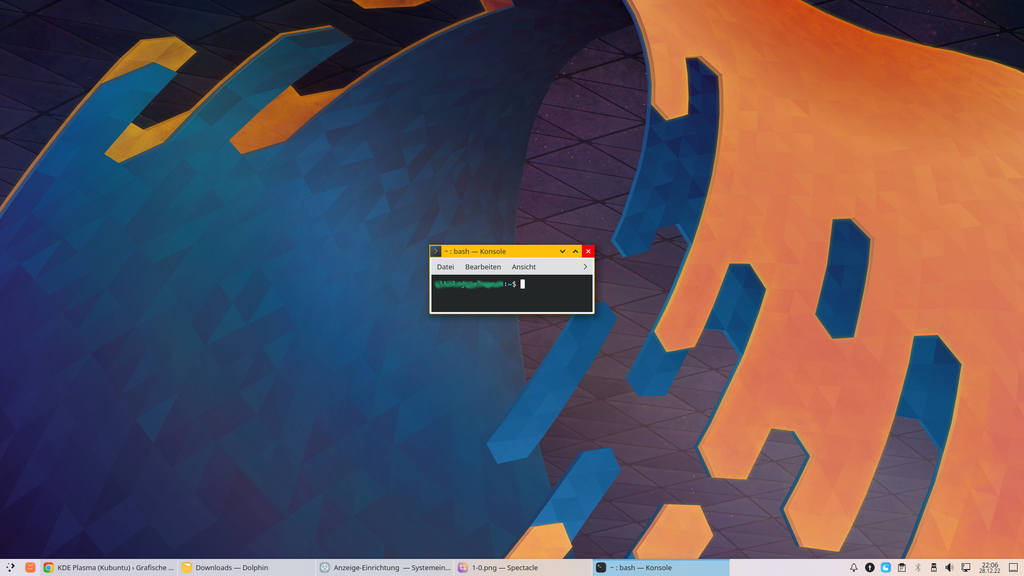Expand the hidden menu items chevron in Konsole
1024x576 pixels.
[x=585, y=267]
